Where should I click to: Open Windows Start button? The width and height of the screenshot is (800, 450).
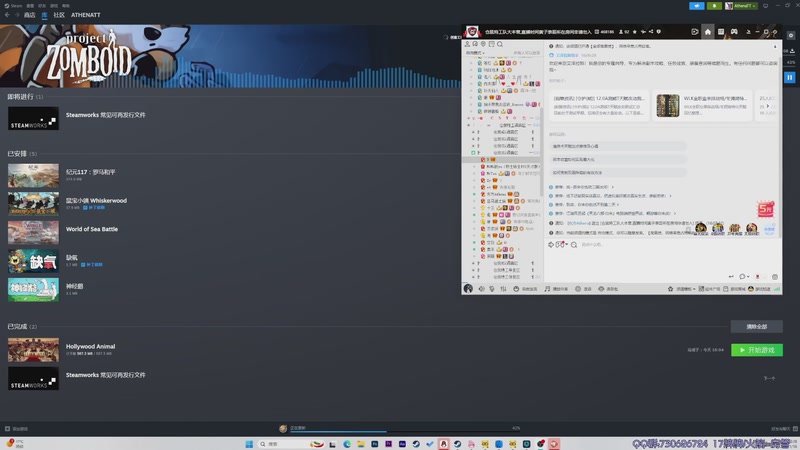249,444
